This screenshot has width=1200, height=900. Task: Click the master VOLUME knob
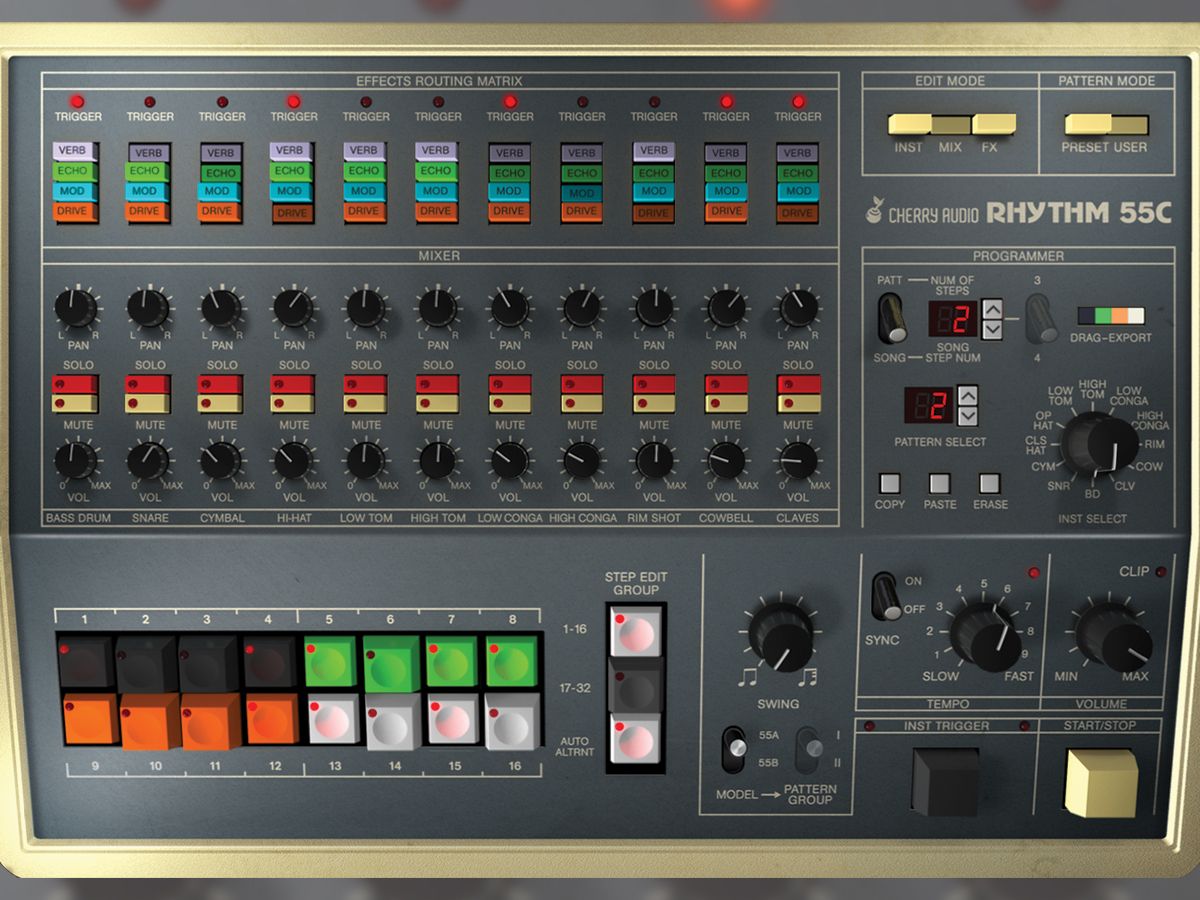[1111, 634]
